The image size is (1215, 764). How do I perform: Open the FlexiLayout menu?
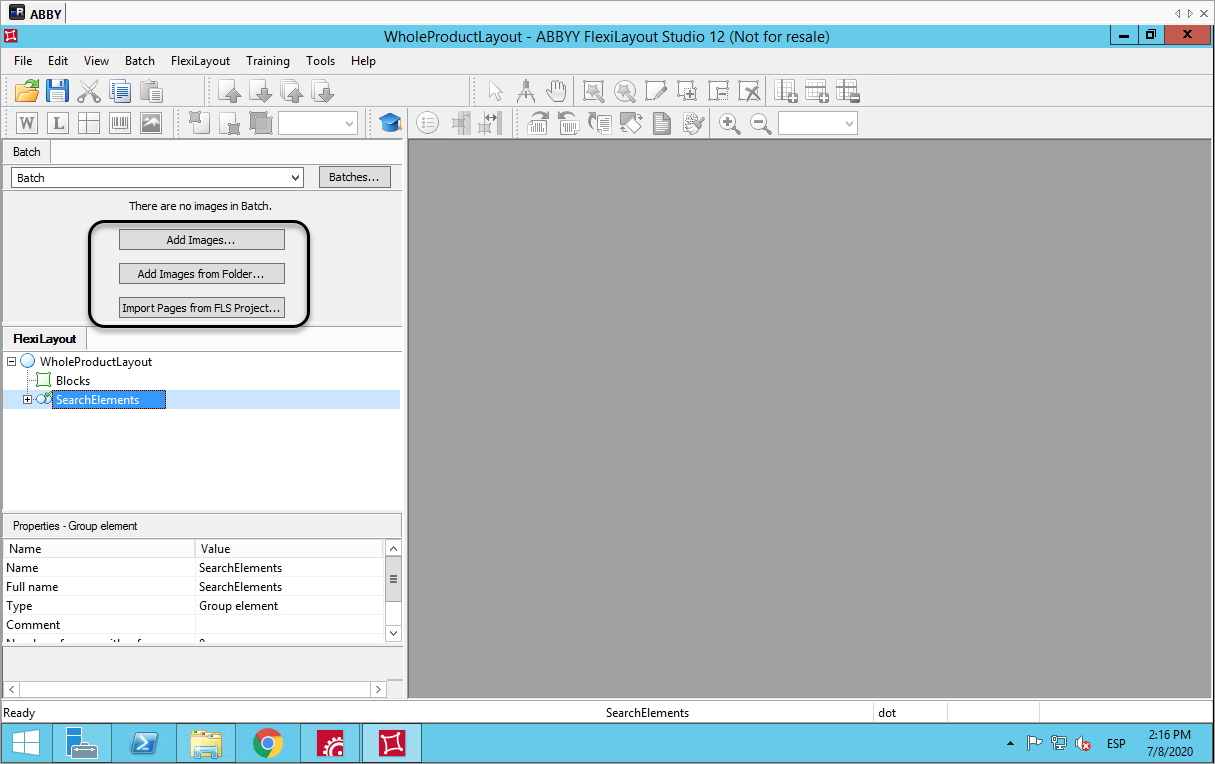200,61
